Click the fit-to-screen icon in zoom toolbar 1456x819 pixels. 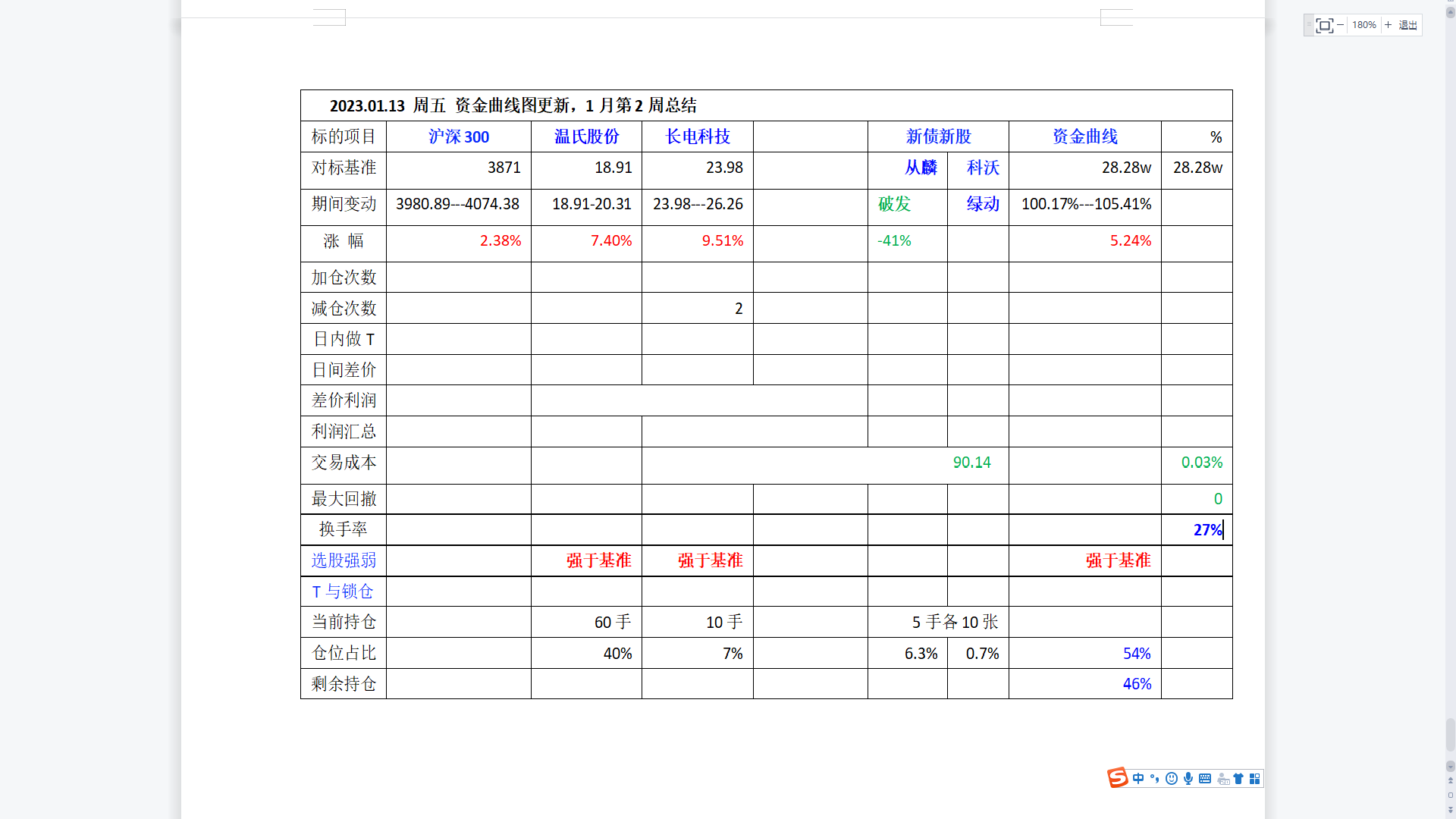pos(1324,25)
